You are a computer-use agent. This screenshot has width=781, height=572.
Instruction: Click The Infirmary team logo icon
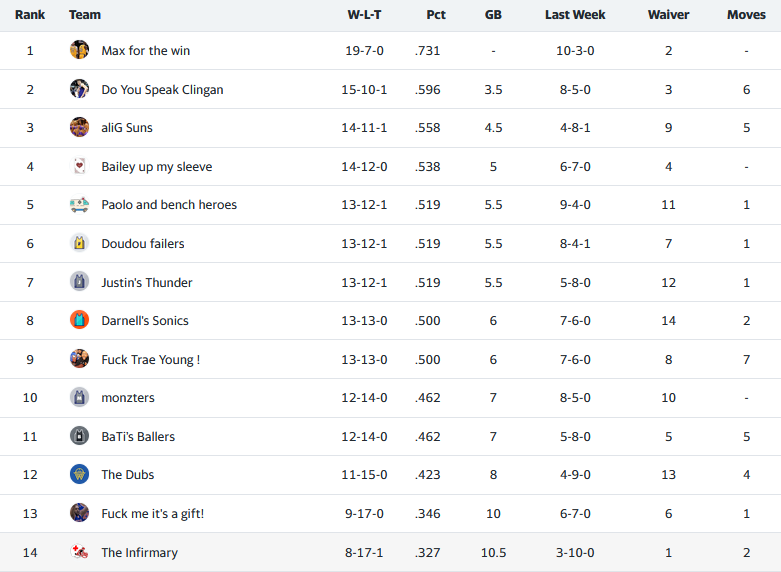point(80,552)
